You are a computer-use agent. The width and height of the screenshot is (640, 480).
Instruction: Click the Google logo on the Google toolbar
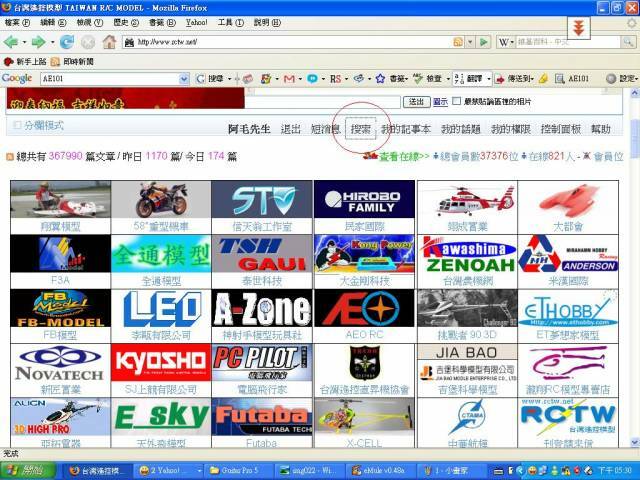(17, 78)
